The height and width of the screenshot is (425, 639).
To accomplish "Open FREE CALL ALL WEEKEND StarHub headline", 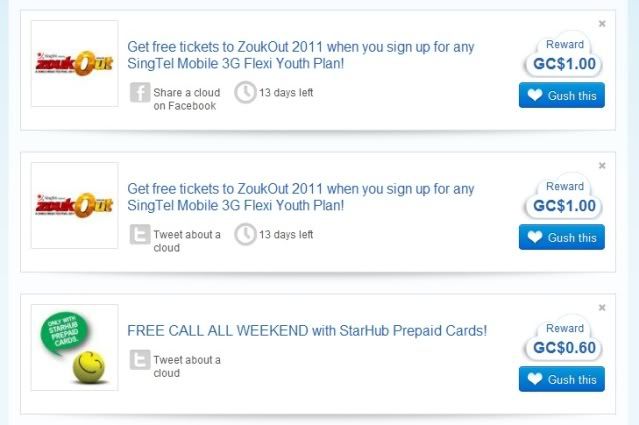I will pos(307,331).
